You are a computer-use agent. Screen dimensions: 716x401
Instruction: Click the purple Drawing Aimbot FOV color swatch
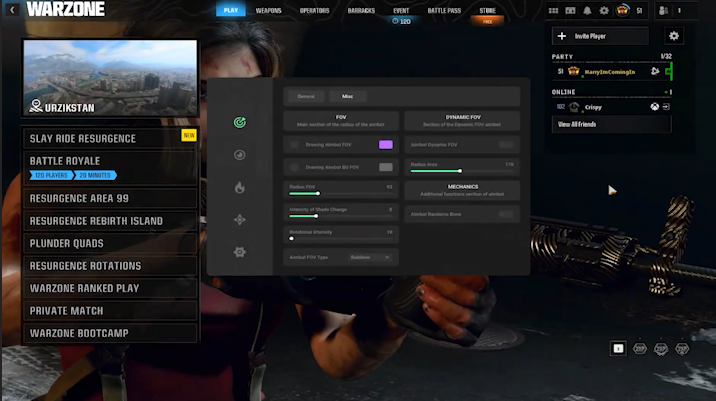click(385, 144)
